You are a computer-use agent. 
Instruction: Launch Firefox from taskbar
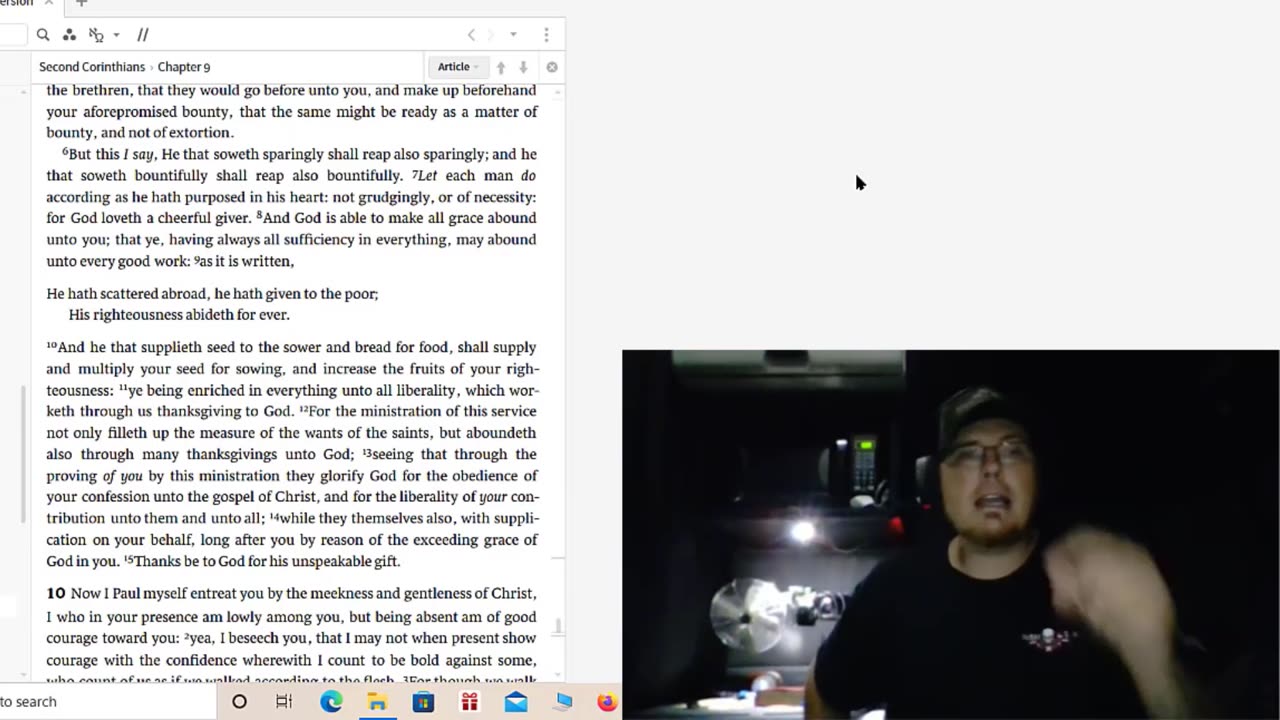point(607,702)
